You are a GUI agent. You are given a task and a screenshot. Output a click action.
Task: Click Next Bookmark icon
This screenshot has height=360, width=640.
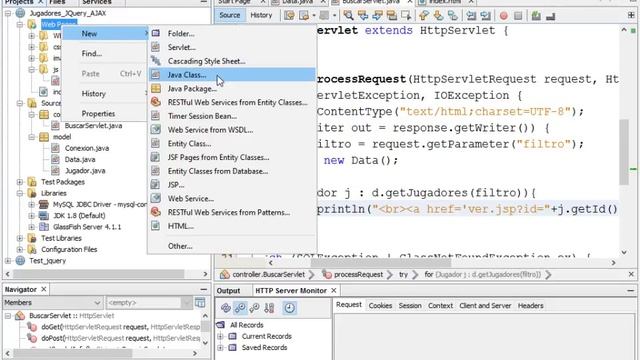(438, 16)
